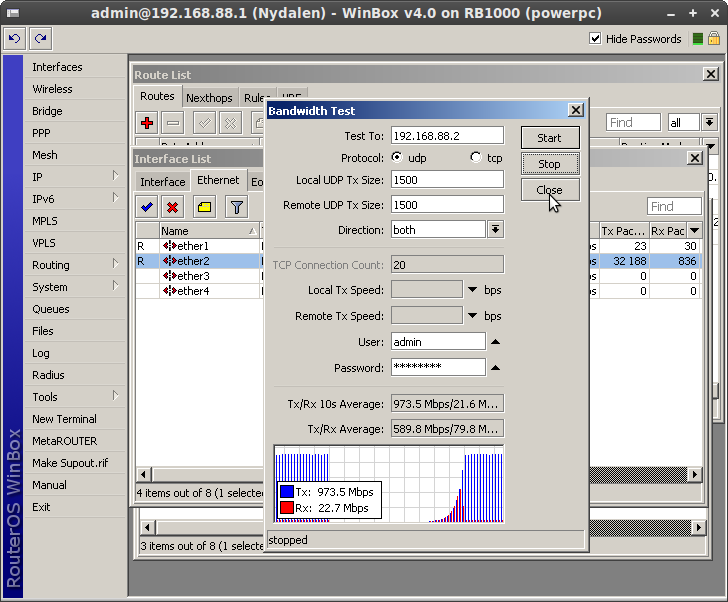Expand the System submenu
The image size is (728, 602).
pos(116,286)
